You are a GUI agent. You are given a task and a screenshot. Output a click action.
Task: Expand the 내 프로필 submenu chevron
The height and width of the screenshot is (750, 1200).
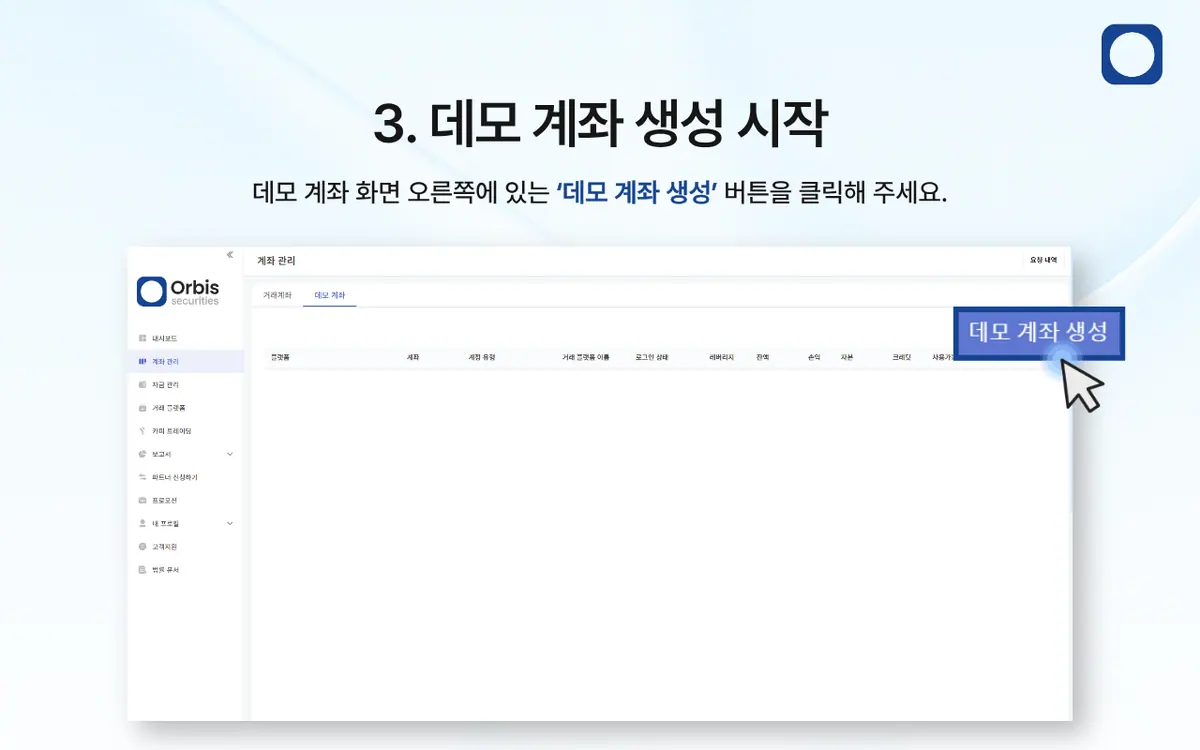coord(230,523)
